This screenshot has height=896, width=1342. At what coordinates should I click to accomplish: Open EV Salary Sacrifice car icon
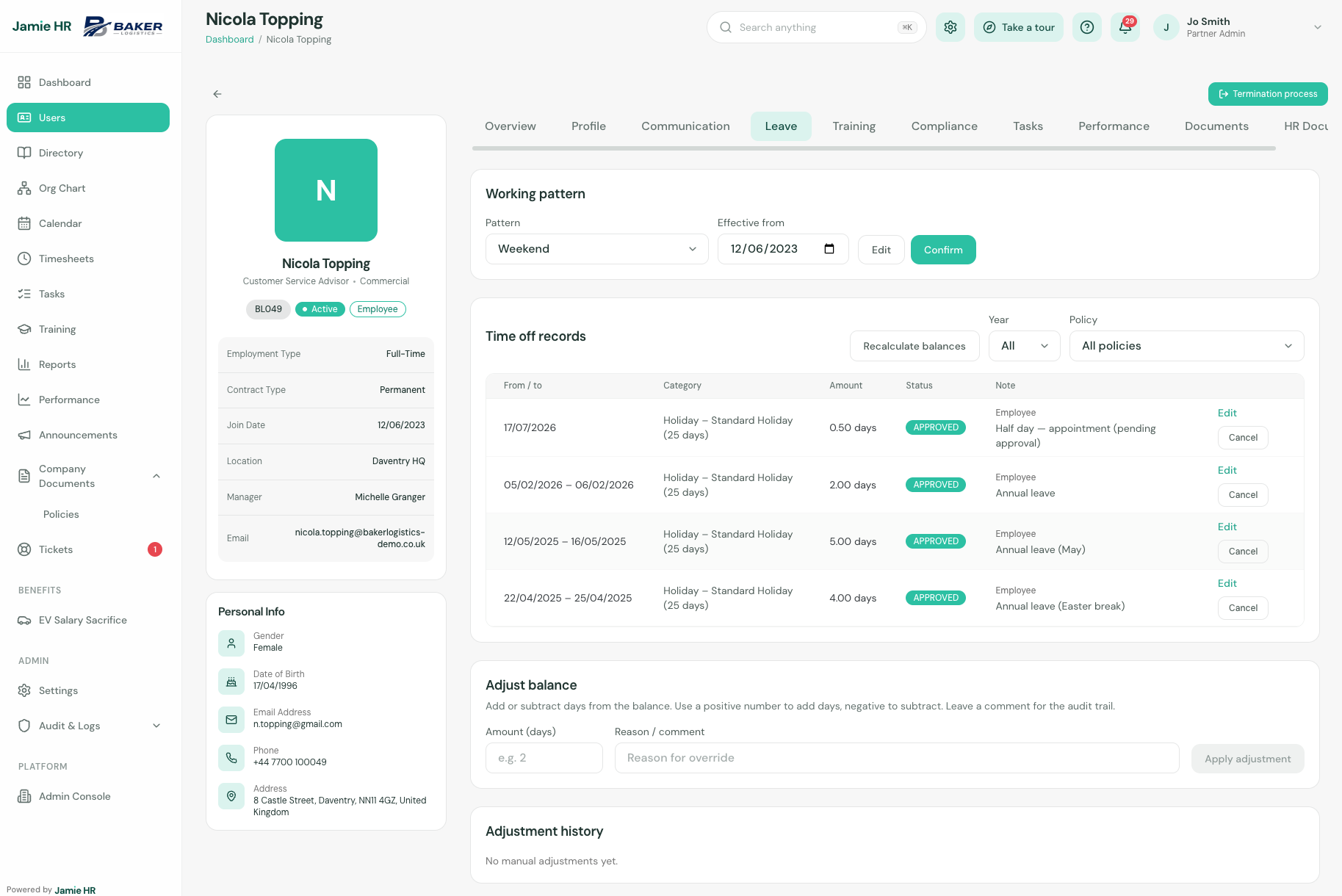(24, 620)
